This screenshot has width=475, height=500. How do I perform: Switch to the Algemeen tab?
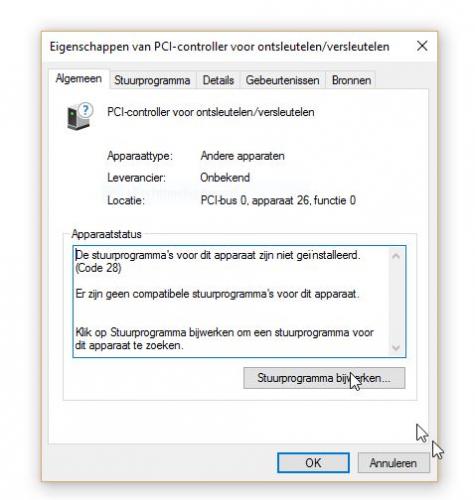point(79,79)
